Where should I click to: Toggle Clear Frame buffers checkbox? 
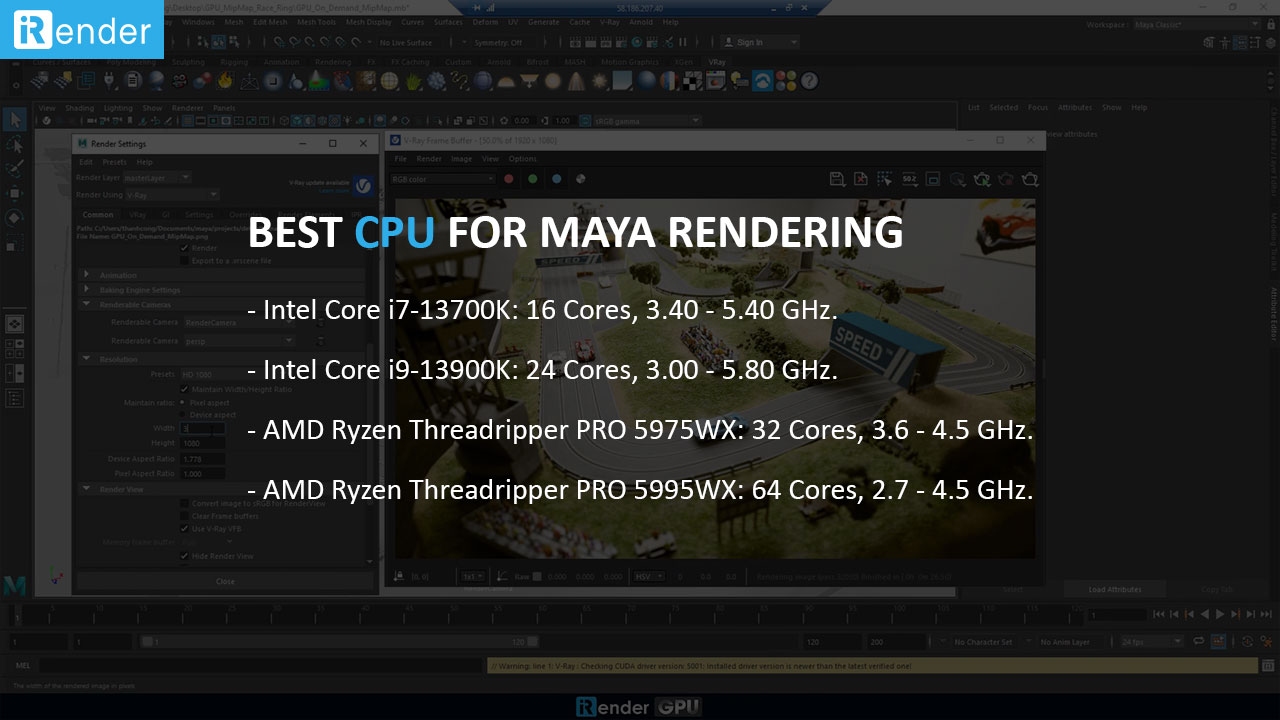click(x=184, y=515)
